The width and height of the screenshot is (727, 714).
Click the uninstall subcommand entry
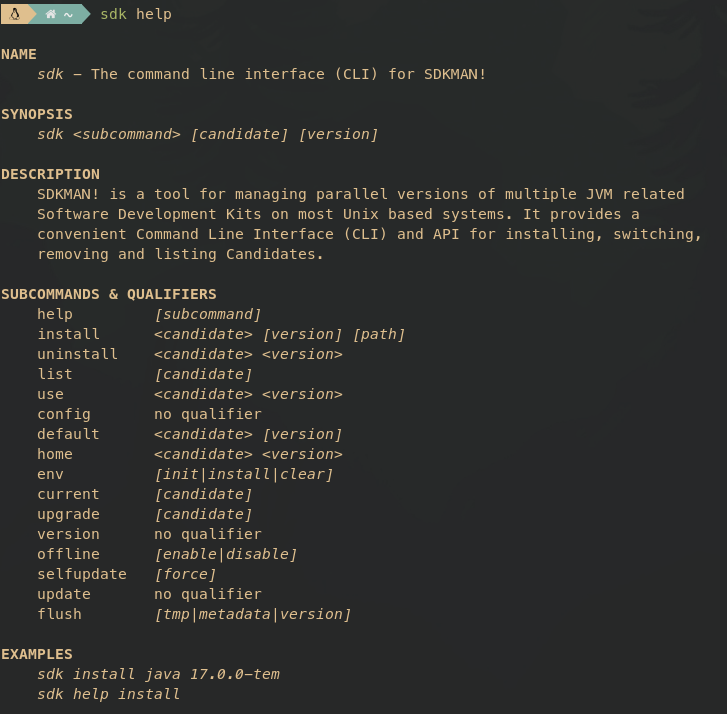77,354
